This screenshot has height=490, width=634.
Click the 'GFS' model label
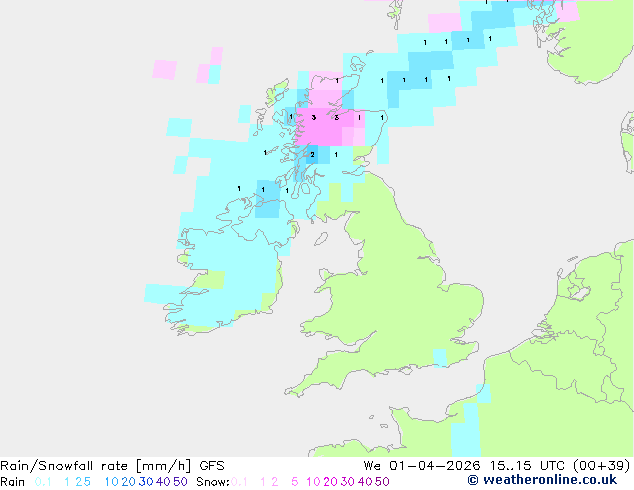click(212, 466)
